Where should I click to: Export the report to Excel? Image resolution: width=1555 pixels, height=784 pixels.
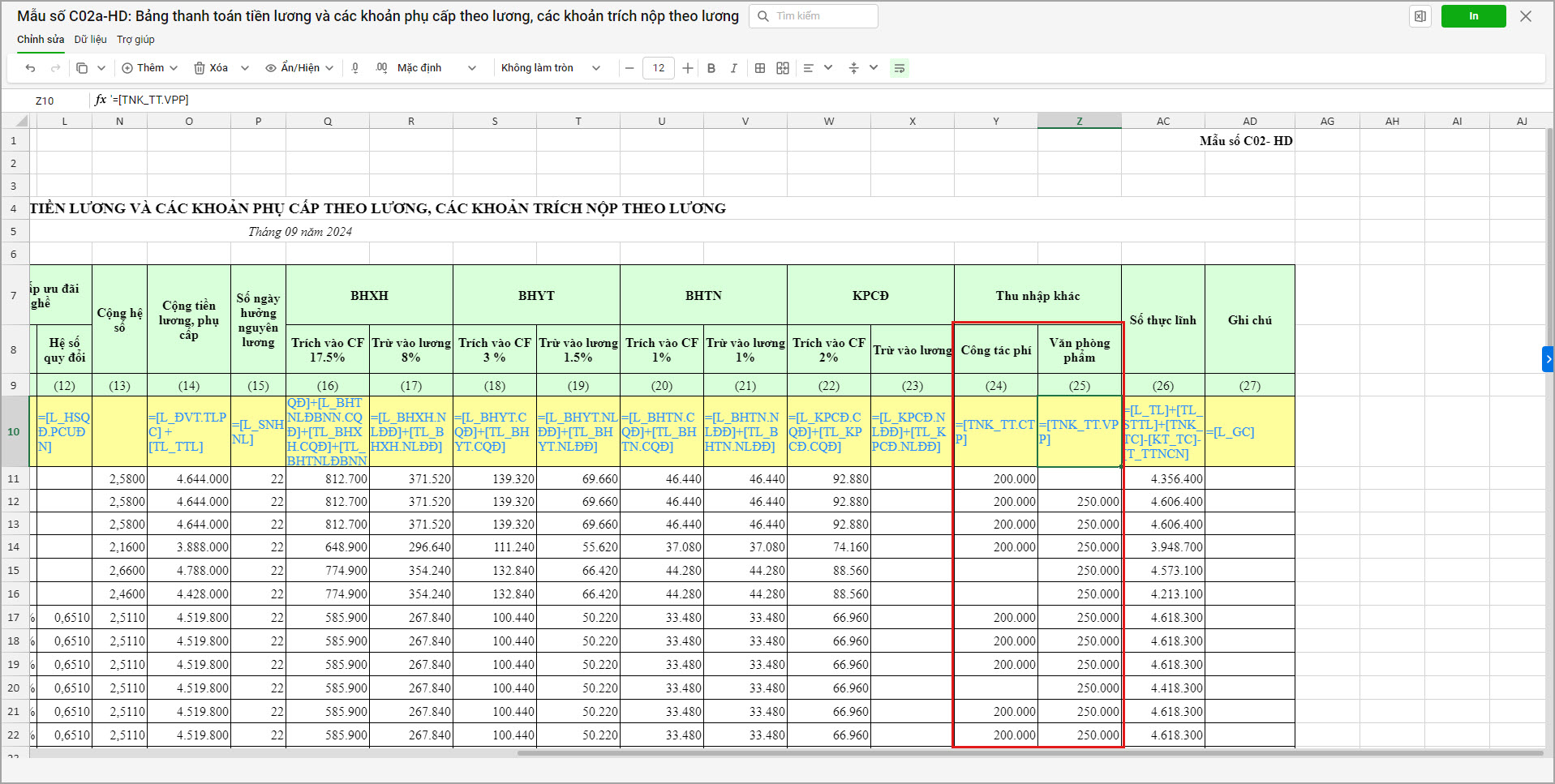1420,16
